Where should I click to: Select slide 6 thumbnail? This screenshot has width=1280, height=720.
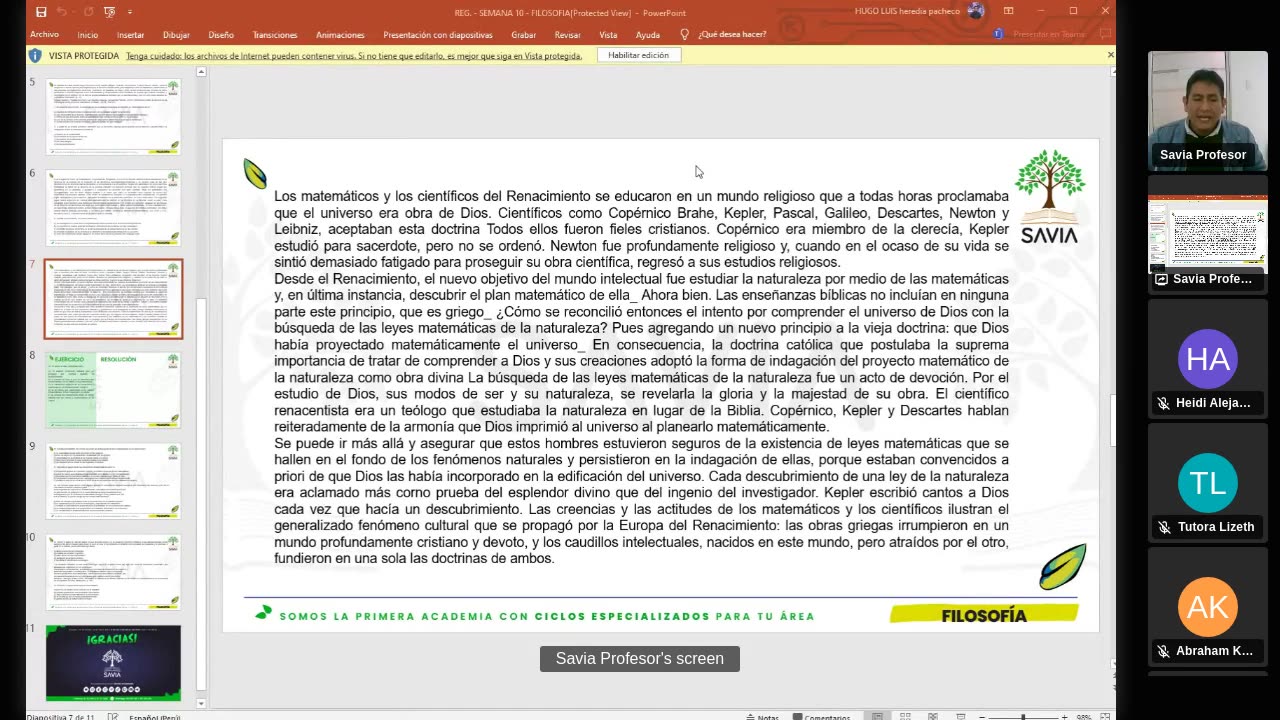point(113,207)
